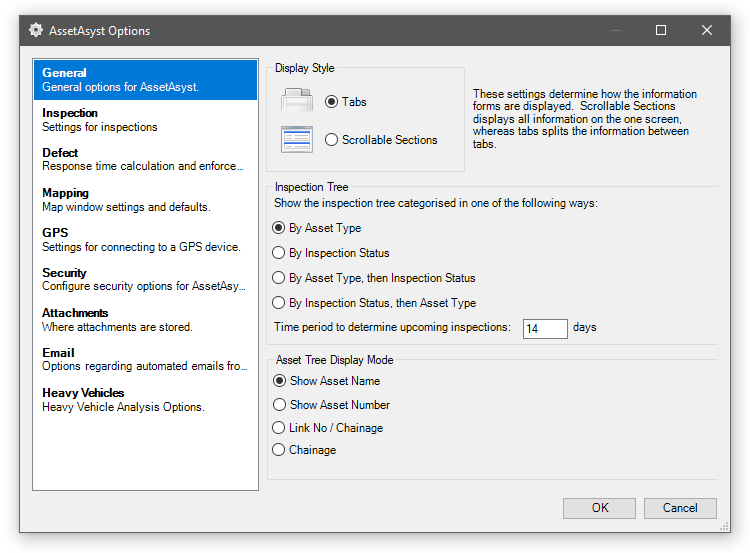Click the Tabs display style icon

tap(296, 101)
